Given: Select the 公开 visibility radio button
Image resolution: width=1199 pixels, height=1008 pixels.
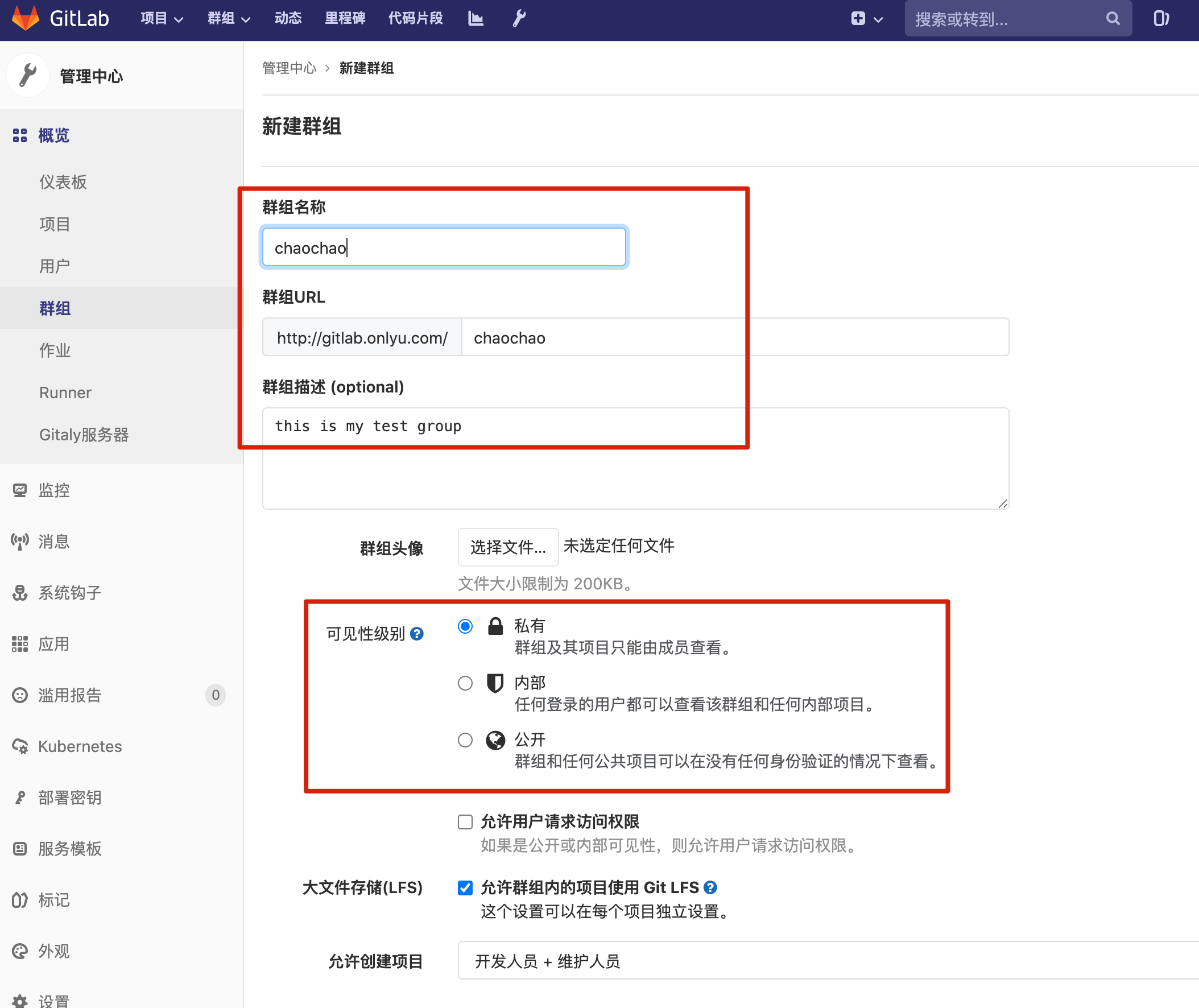Looking at the screenshot, I should tap(465, 740).
